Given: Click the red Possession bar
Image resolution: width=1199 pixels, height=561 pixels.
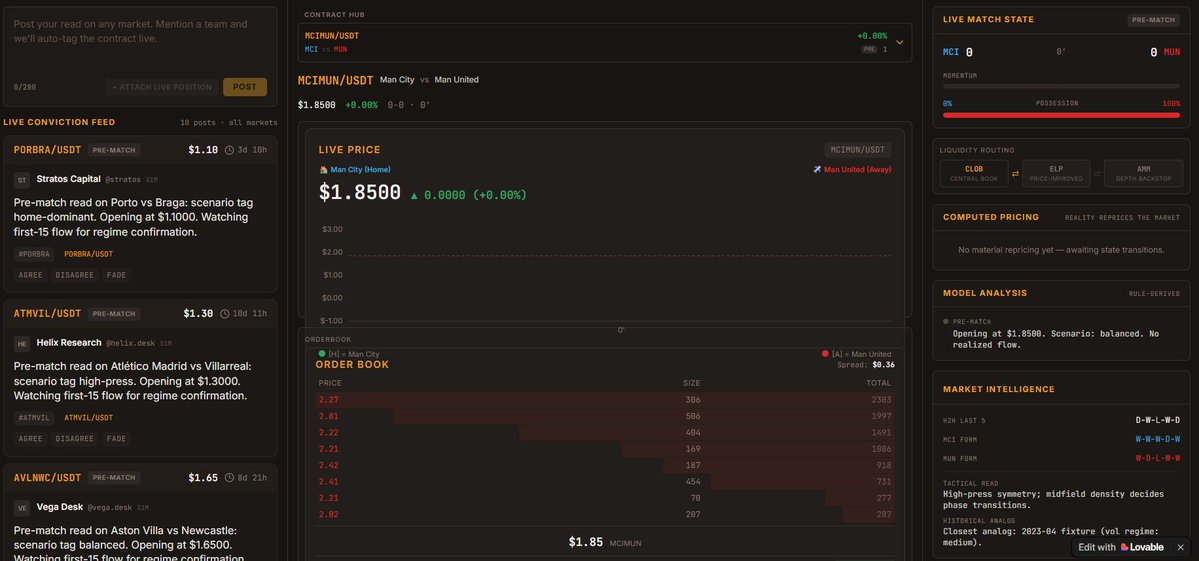Looking at the screenshot, I should 1061,115.
